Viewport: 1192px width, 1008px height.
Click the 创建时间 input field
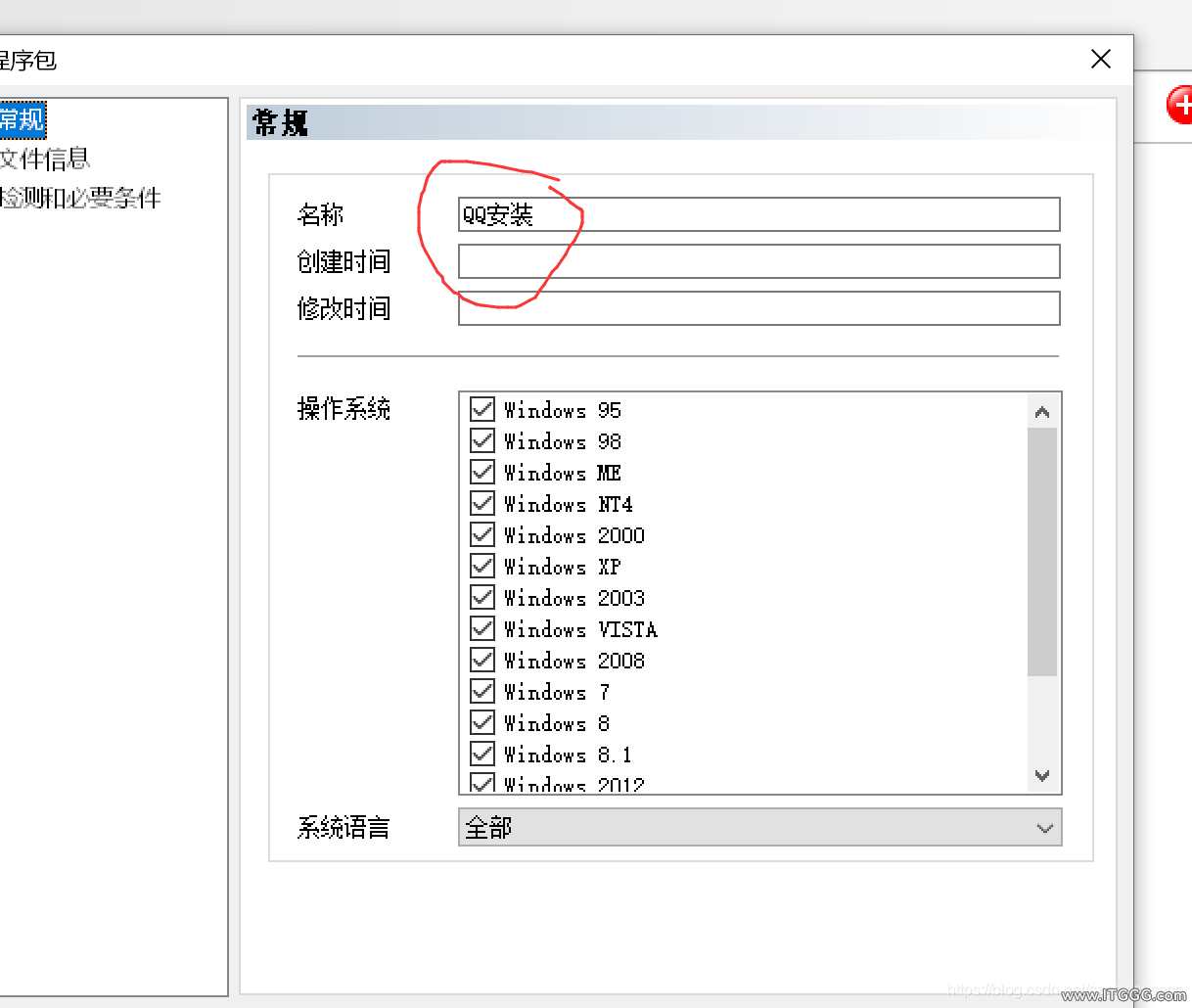pyautogui.click(x=759, y=261)
